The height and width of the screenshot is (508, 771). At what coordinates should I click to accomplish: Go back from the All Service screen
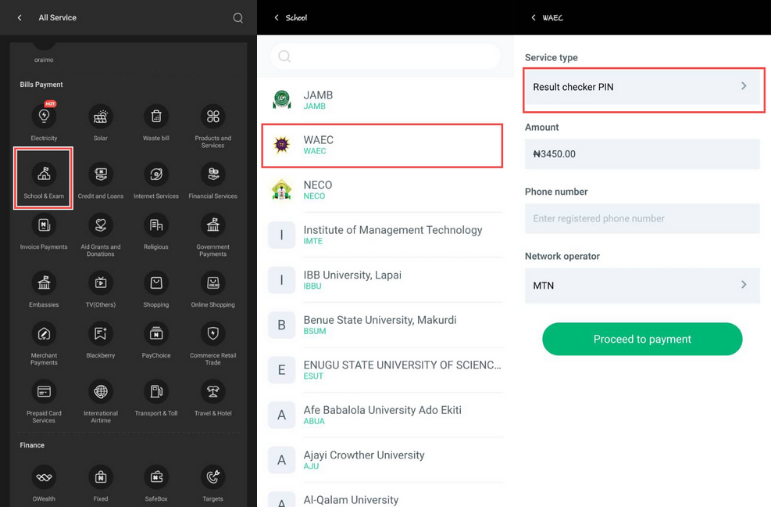[20, 17]
